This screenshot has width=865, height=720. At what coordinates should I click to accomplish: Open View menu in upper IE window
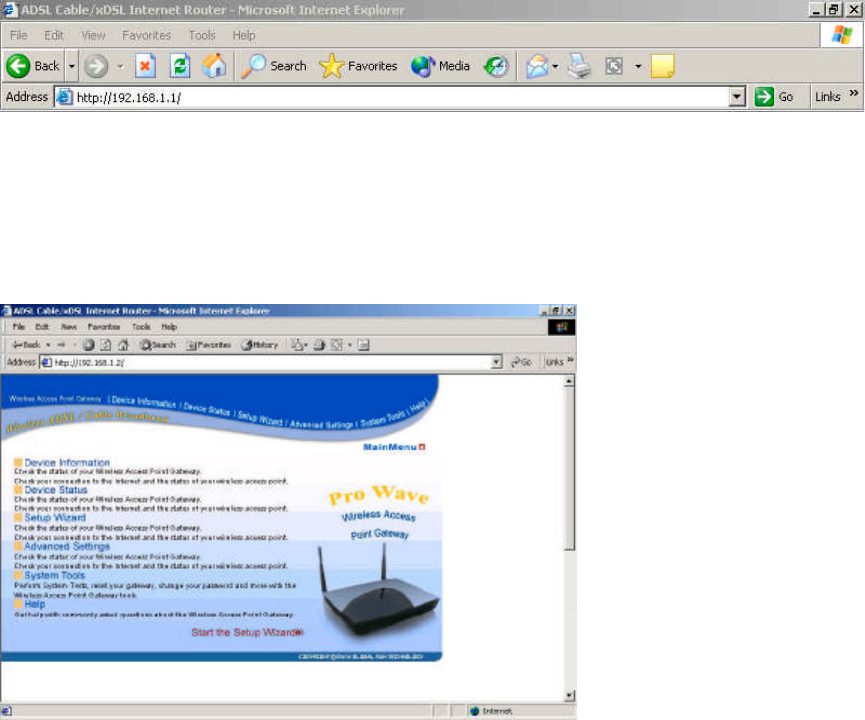pos(93,35)
